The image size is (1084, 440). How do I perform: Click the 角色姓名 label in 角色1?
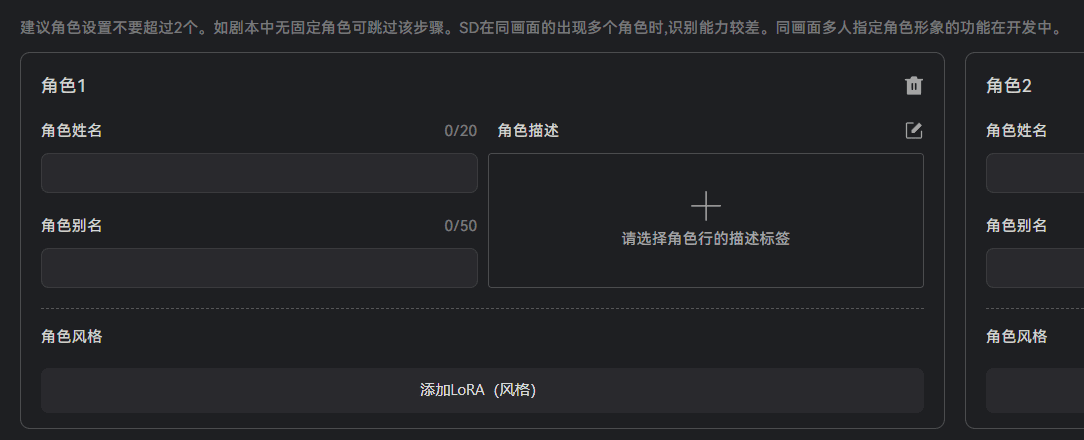tap(71, 130)
